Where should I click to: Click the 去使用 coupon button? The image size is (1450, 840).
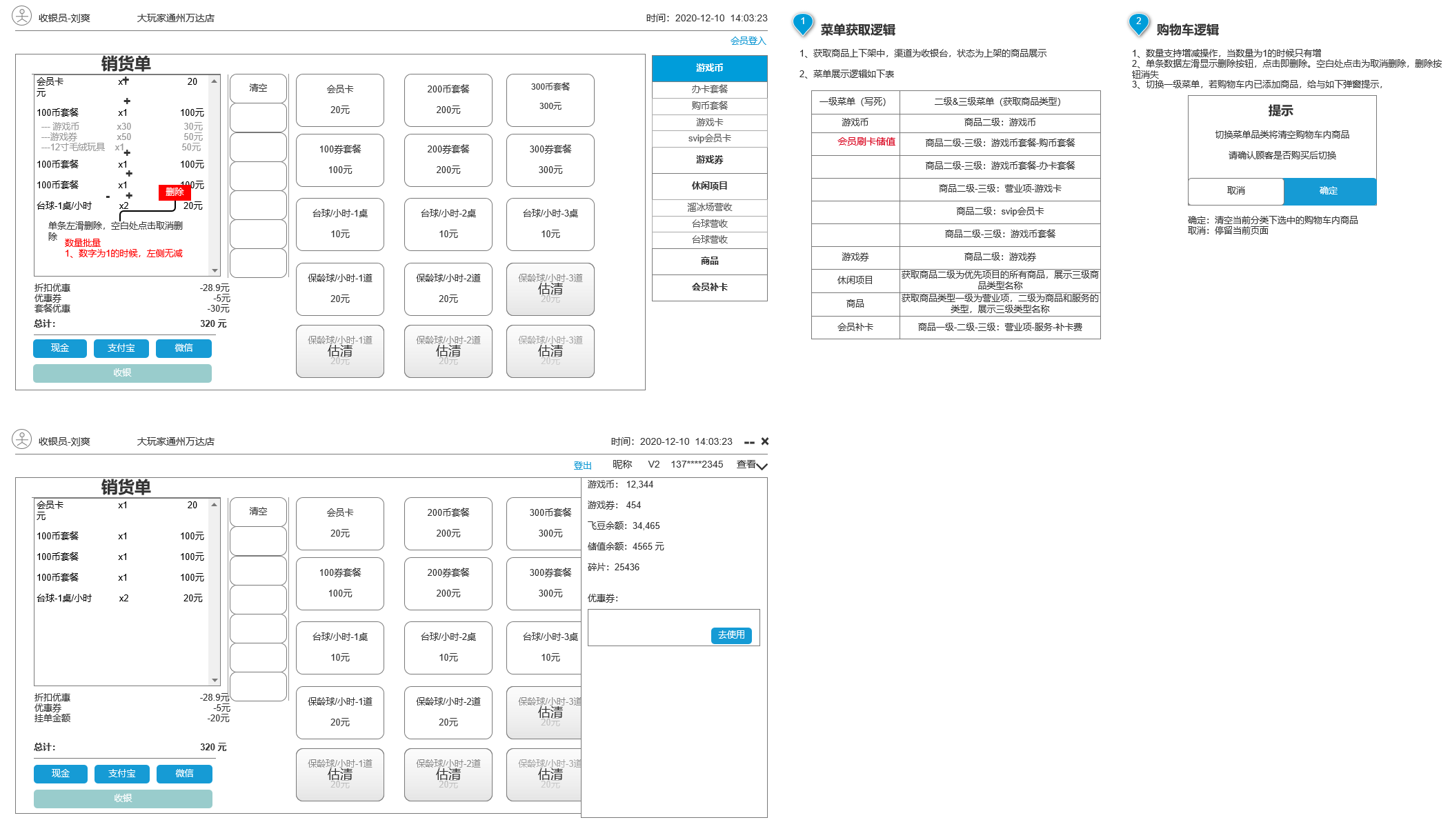tap(731, 635)
